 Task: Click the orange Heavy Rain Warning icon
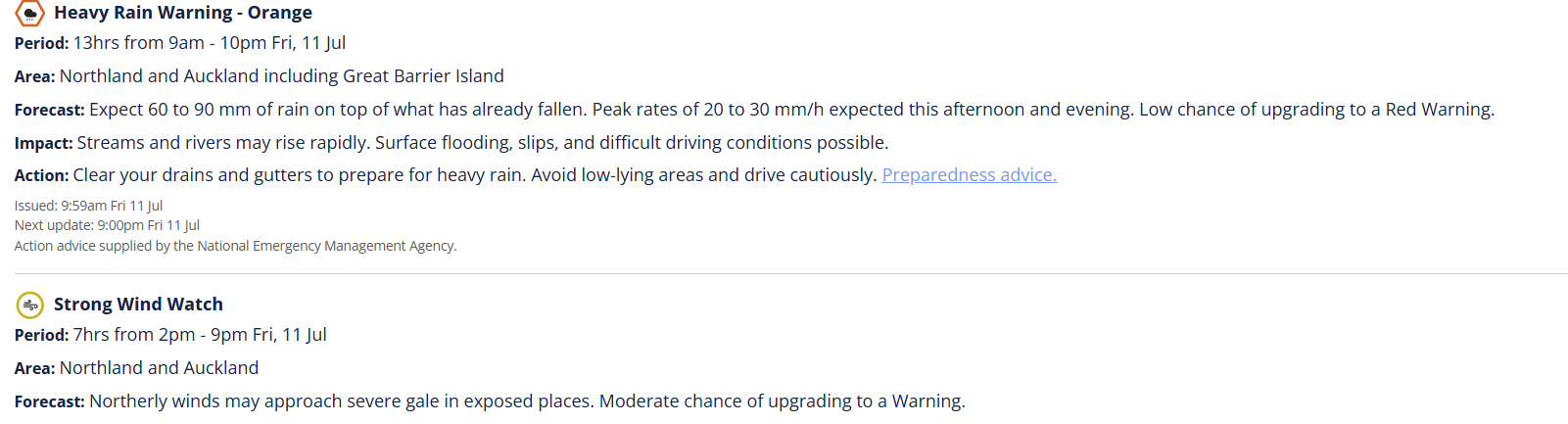[30, 13]
